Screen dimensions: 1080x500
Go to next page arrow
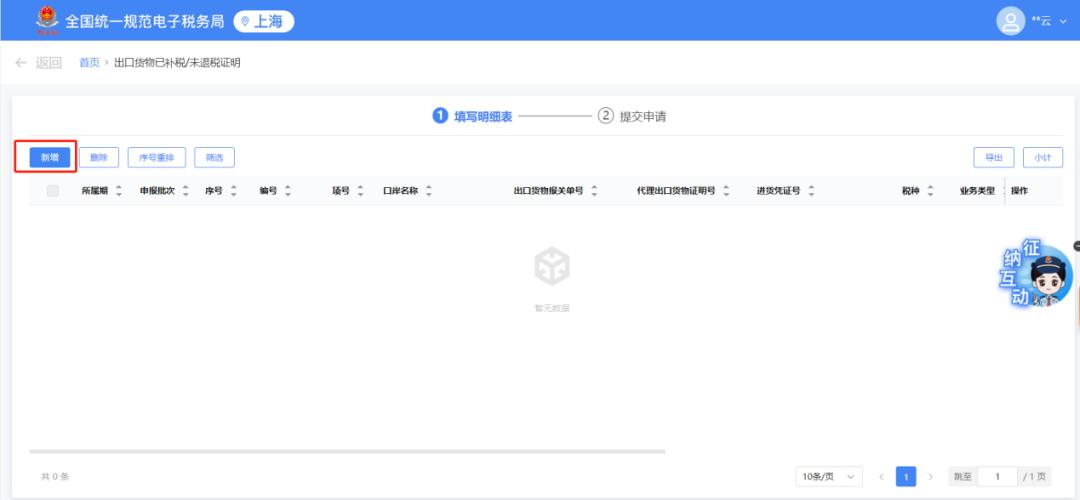[931, 477]
